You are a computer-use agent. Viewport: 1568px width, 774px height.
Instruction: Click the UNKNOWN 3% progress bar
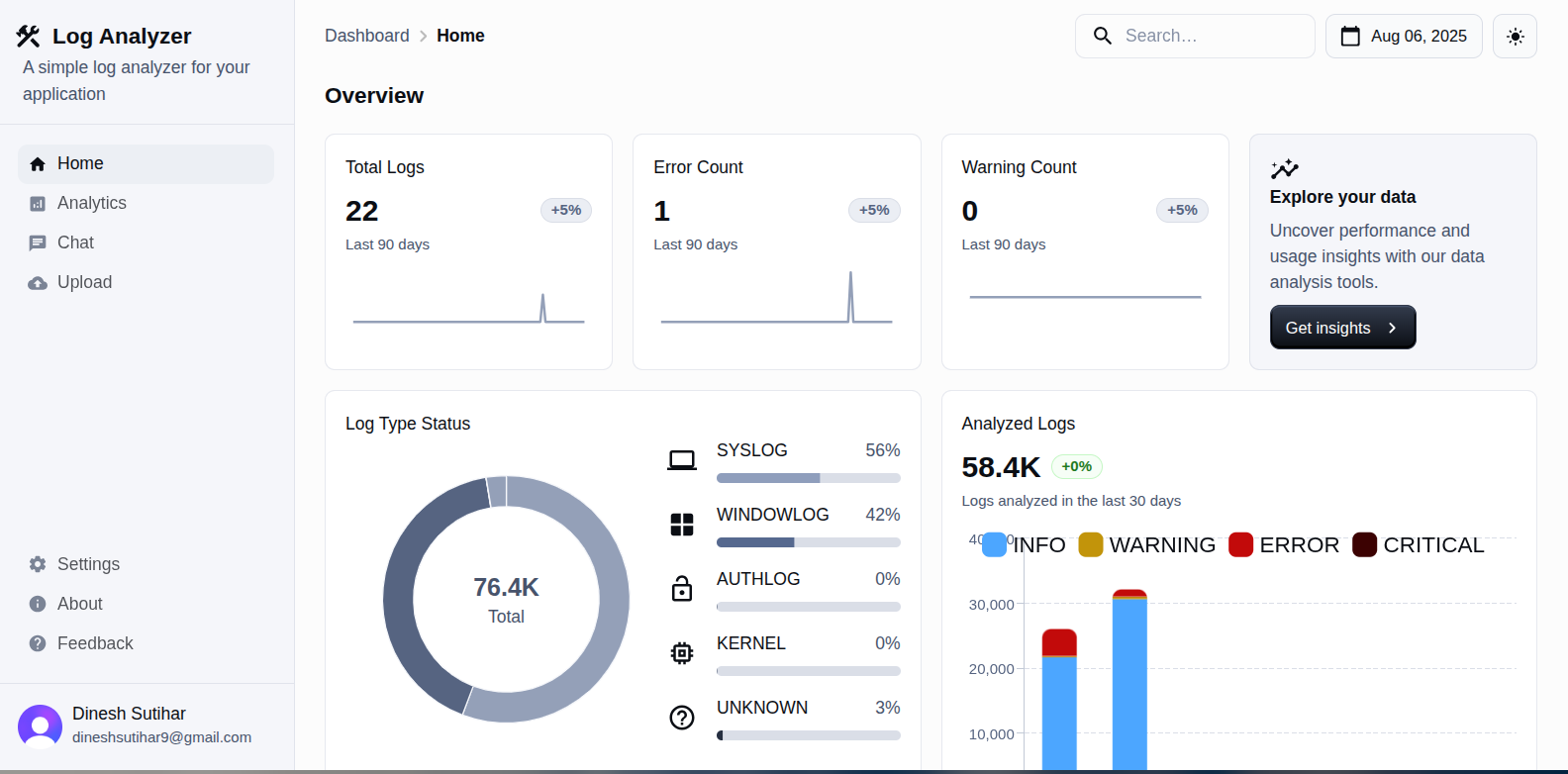809,735
